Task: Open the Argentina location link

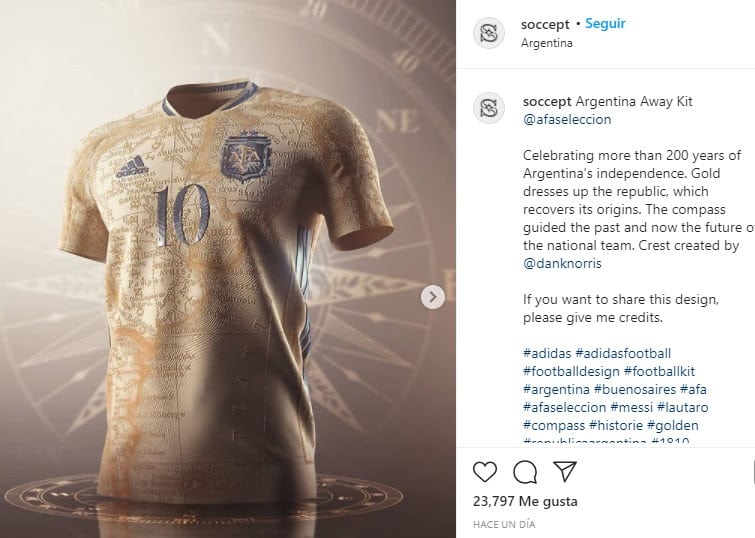Action: click(x=547, y=43)
